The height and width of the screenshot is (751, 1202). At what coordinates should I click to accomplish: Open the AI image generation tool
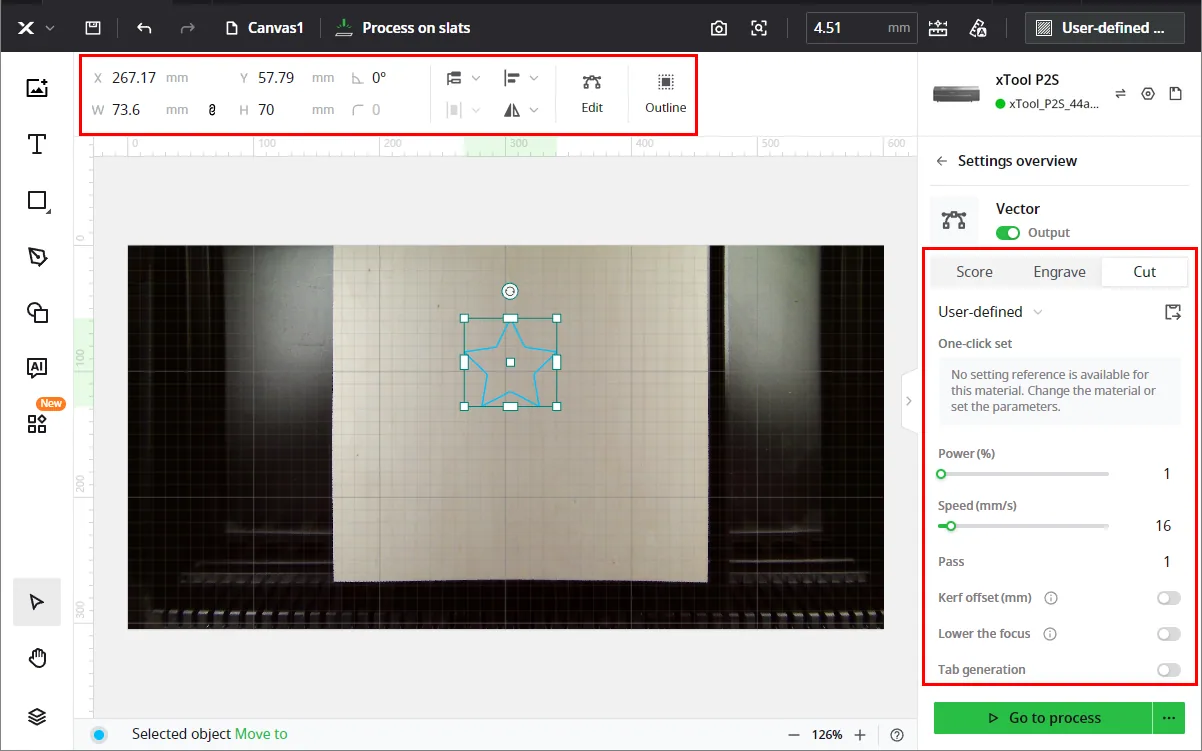pyautogui.click(x=37, y=367)
